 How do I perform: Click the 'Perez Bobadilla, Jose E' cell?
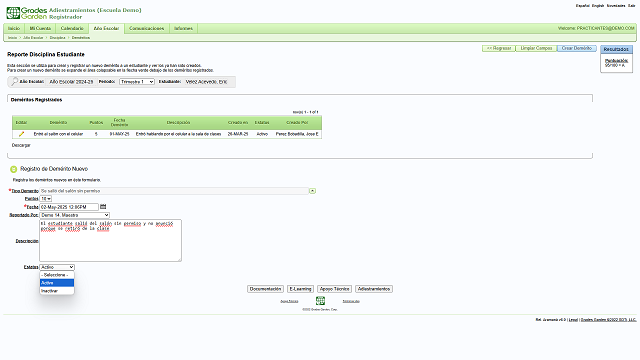(x=297, y=134)
